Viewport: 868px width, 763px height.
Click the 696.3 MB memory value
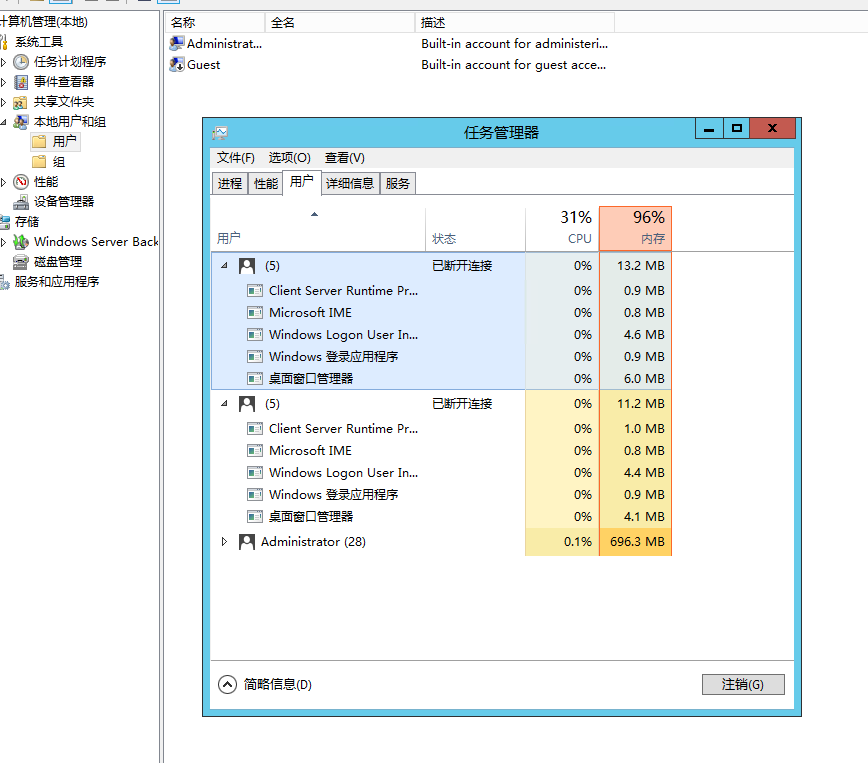point(637,542)
